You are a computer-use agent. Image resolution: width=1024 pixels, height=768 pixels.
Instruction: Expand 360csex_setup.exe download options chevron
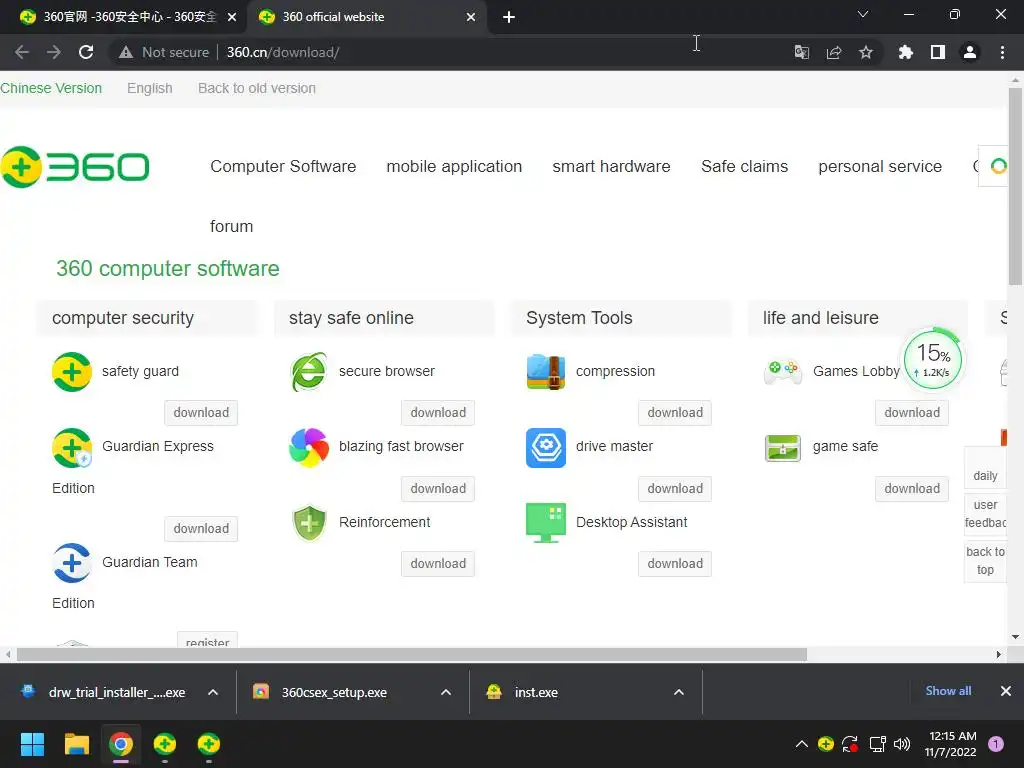pos(446,692)
